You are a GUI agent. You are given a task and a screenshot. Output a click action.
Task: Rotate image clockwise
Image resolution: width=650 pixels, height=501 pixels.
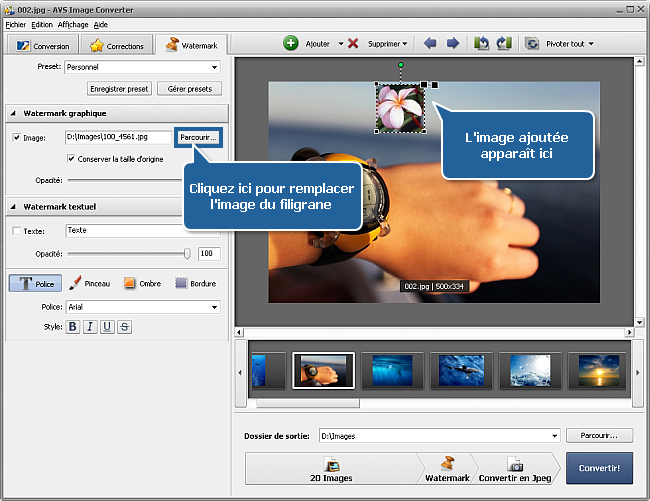pyautogui.click(x=503, y=44)
